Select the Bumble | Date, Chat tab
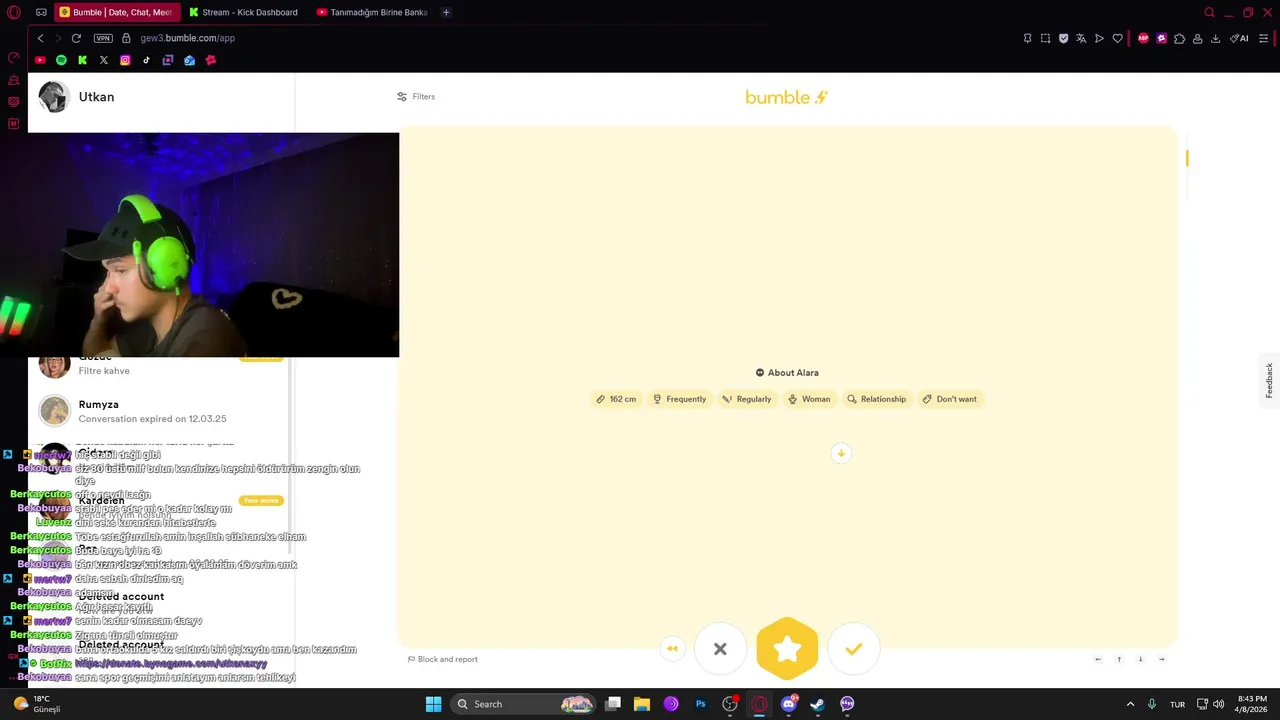The image size is (1280, 720). point(116,13)
